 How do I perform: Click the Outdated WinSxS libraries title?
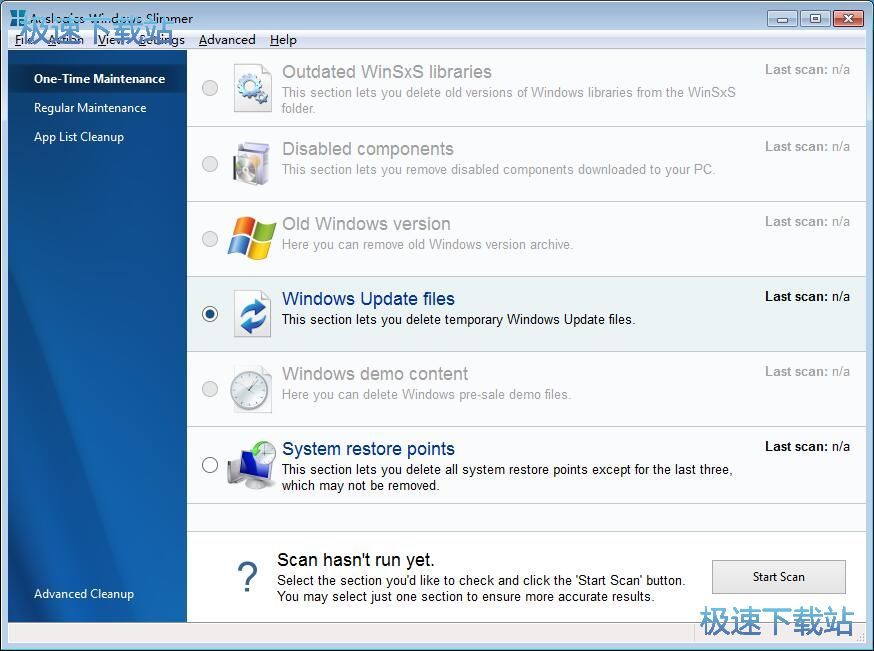[x=387, y=72]
